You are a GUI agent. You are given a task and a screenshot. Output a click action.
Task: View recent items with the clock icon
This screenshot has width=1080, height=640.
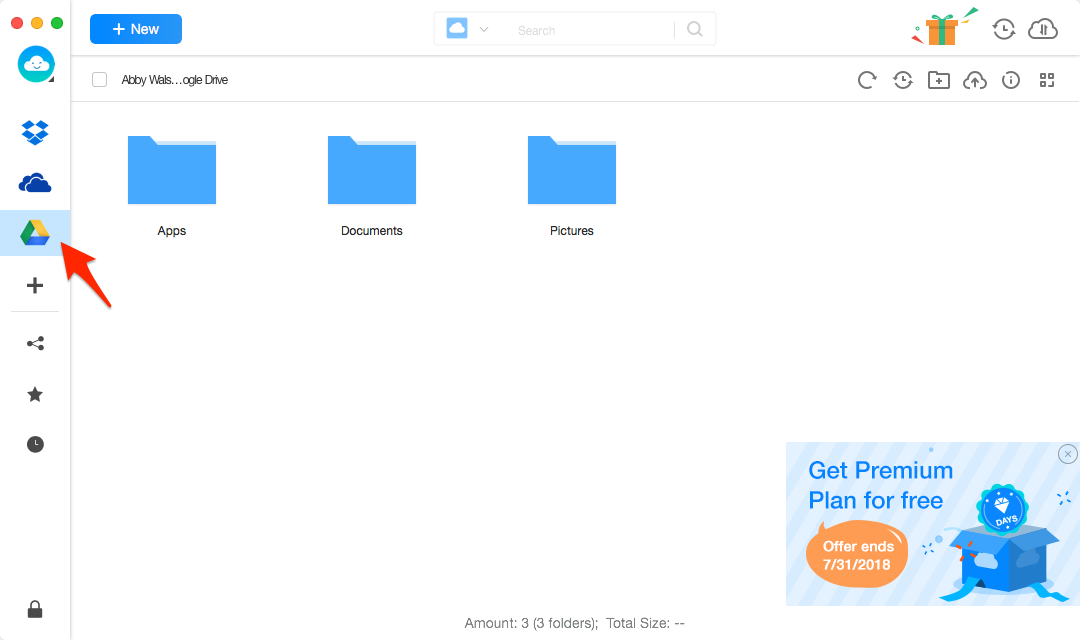[x=35, y=444]
